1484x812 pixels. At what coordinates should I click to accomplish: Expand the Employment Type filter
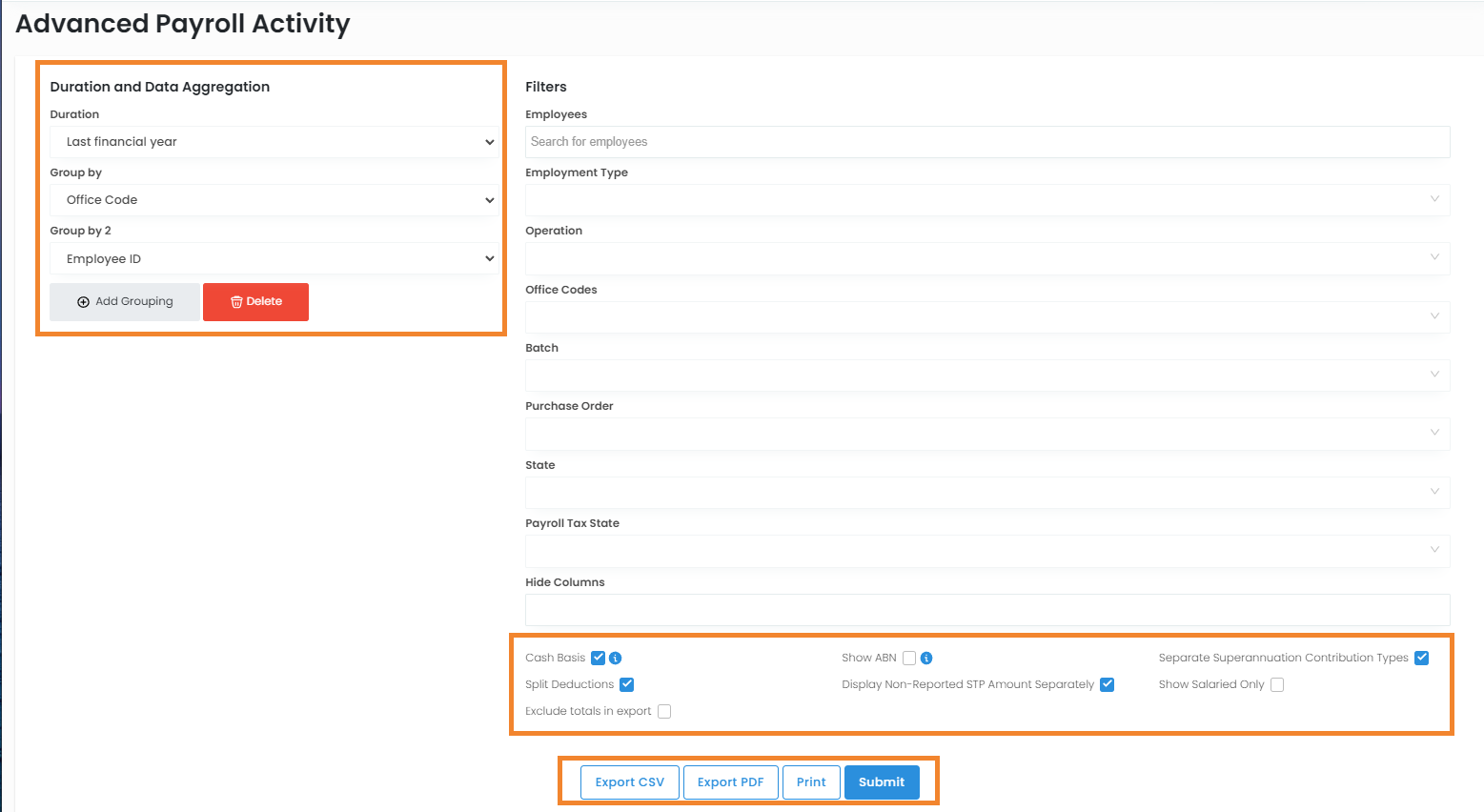(x=986, y=200)
